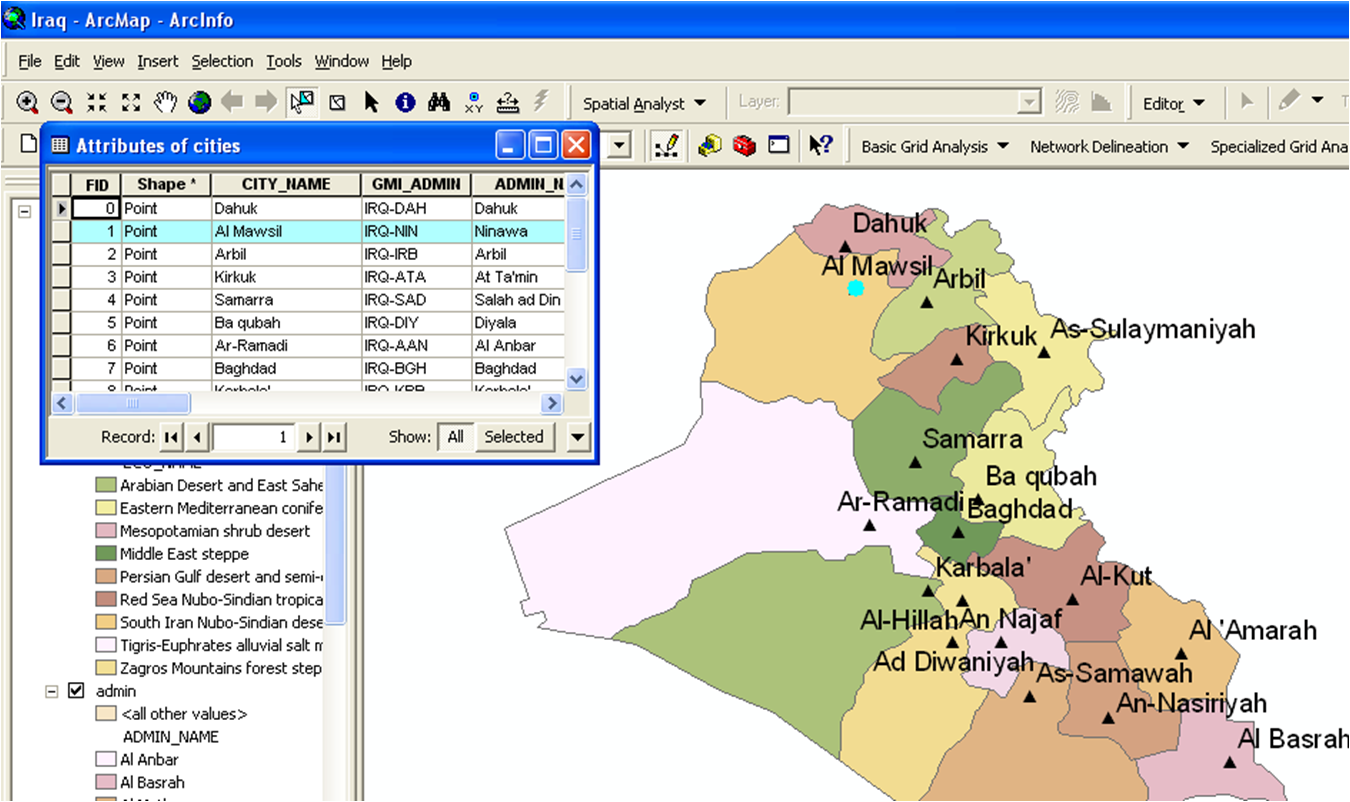Image resolution: width=1350 pixels, height=802 pixels.
Task: Click the Al Anbar legend color swatch
Action: click(105, 760)
